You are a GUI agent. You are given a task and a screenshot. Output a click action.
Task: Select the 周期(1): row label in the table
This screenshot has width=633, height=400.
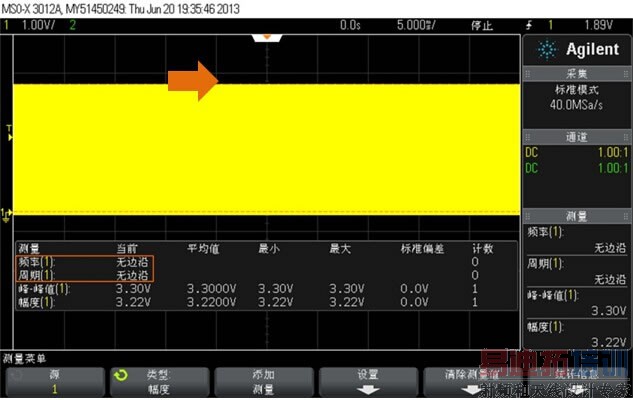(36, 275)
